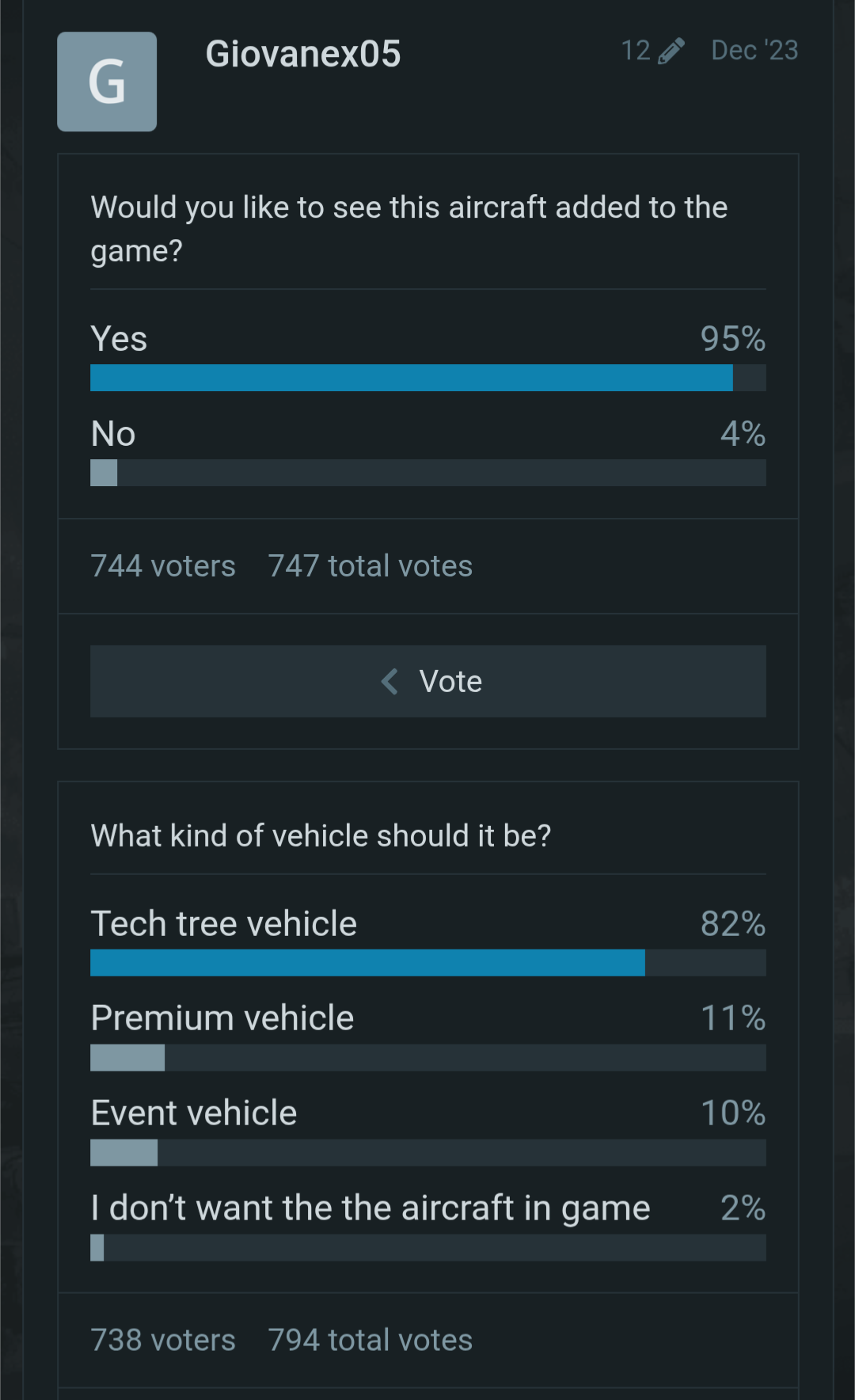Select Premium vehicle option
Screen dimensions: 855x1400
(222, 1018)
